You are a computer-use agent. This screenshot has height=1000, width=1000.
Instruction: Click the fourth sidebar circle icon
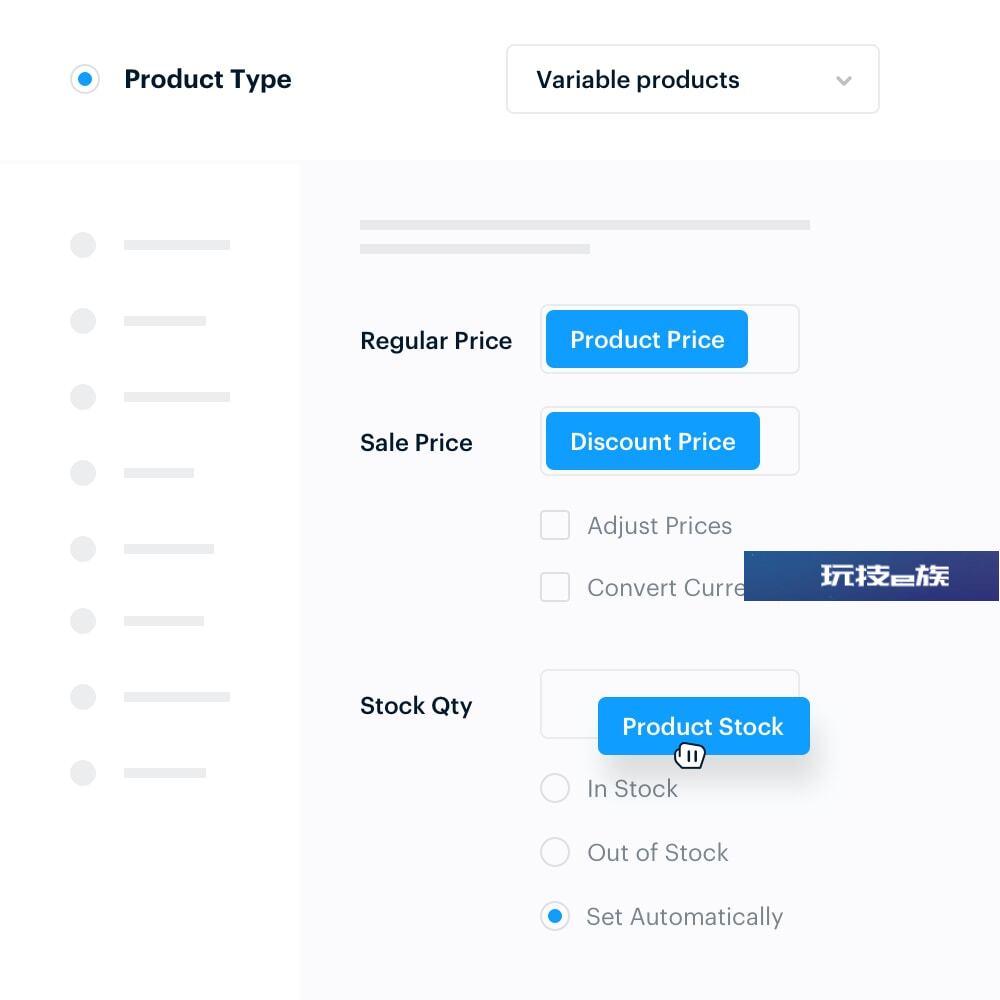pos(83,473)
